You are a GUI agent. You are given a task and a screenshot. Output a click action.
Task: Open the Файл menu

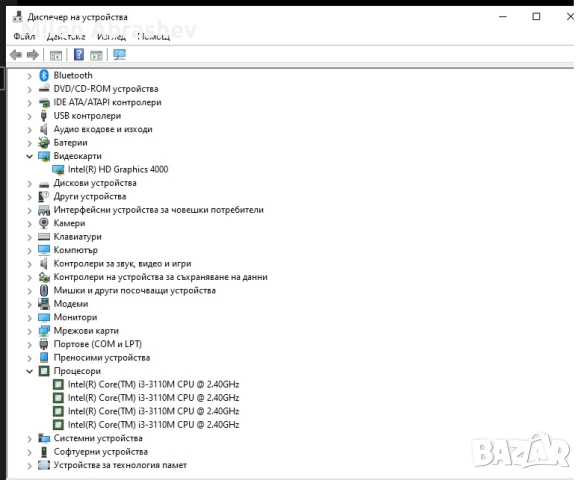click(24, 36)
